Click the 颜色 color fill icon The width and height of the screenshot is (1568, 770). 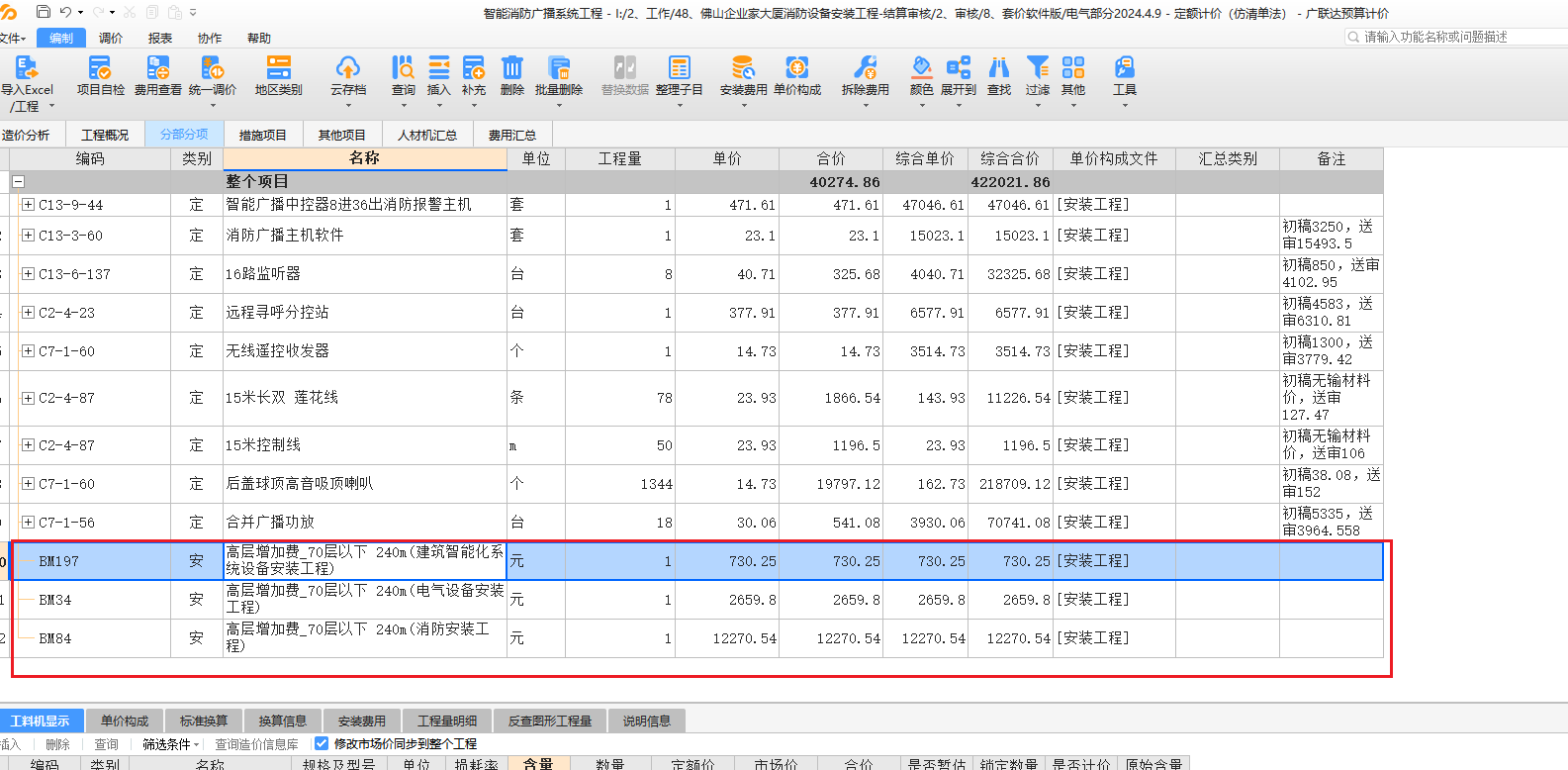[x=921, y=67]
